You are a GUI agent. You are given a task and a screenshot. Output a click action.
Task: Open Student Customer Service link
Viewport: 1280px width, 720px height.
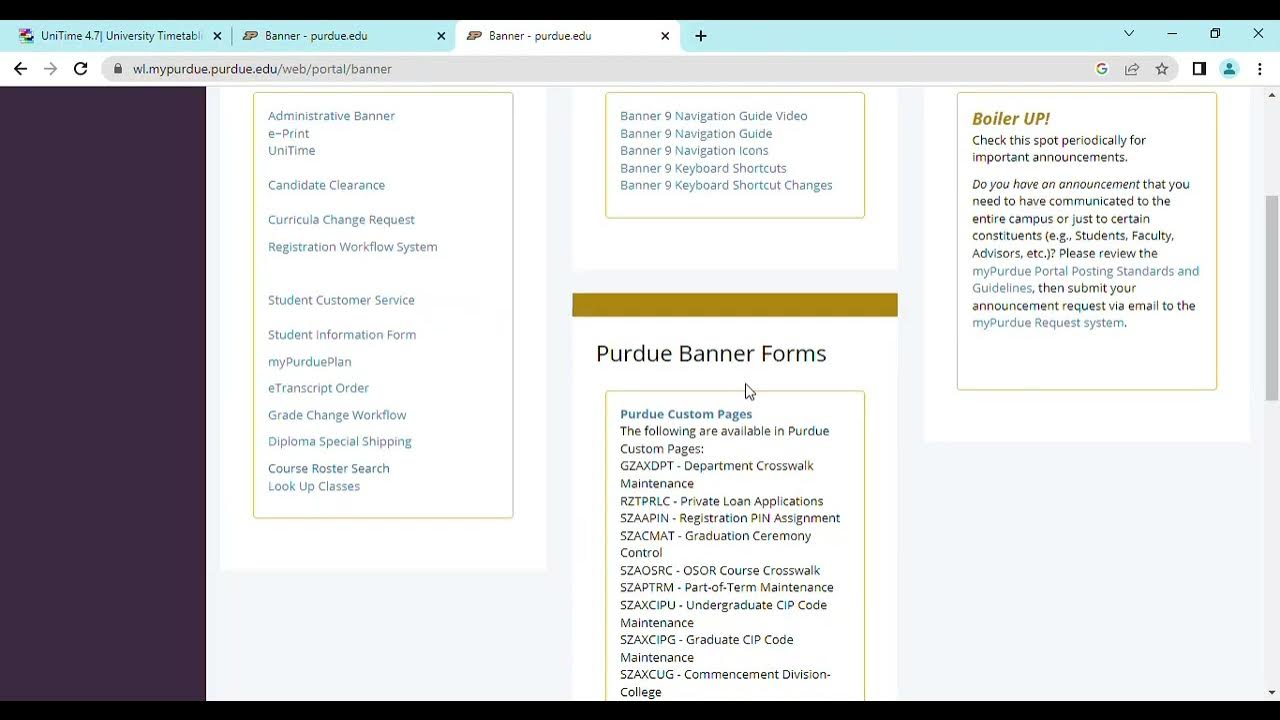[x=341, y=300]
